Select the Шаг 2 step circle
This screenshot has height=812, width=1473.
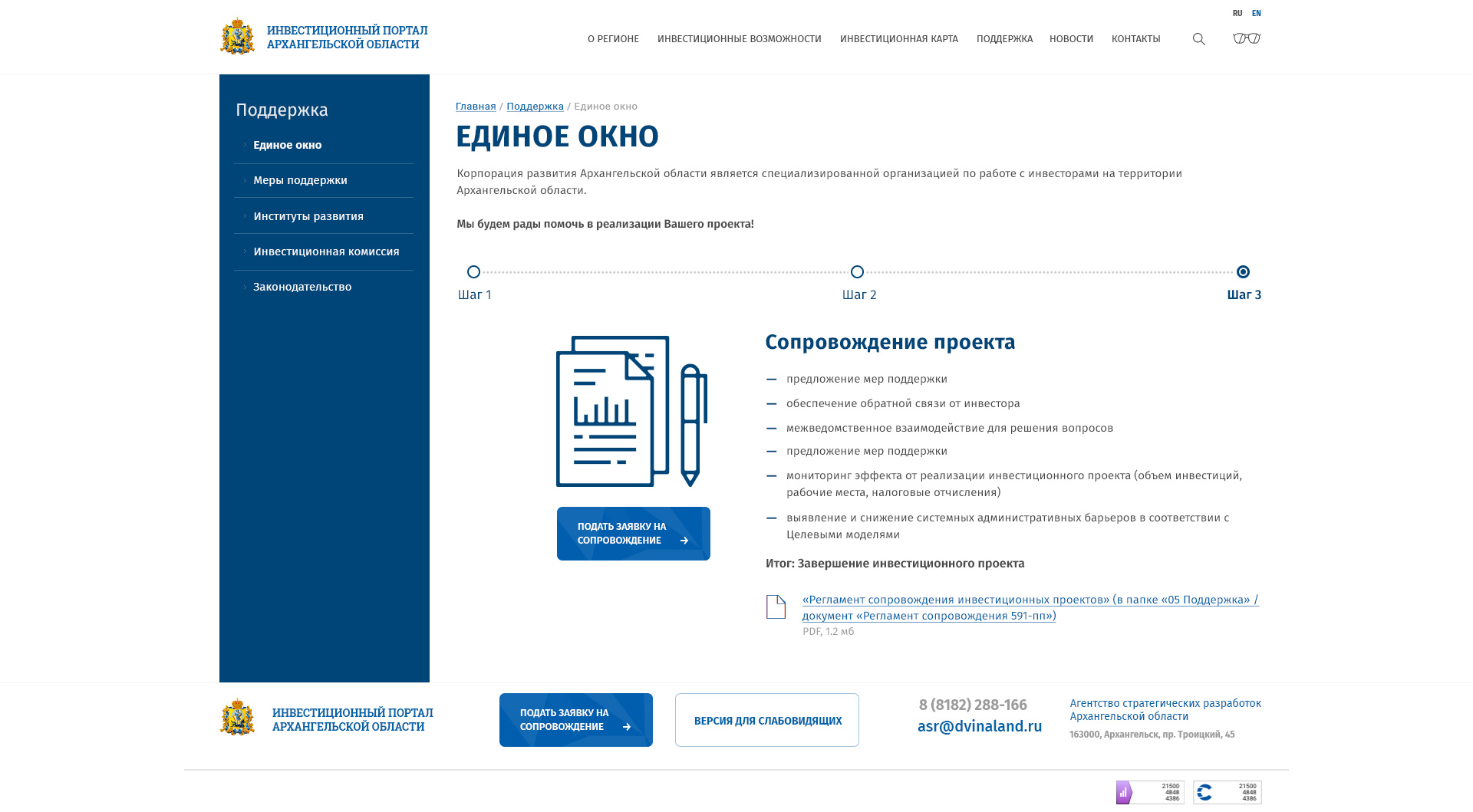coord(857,272)
